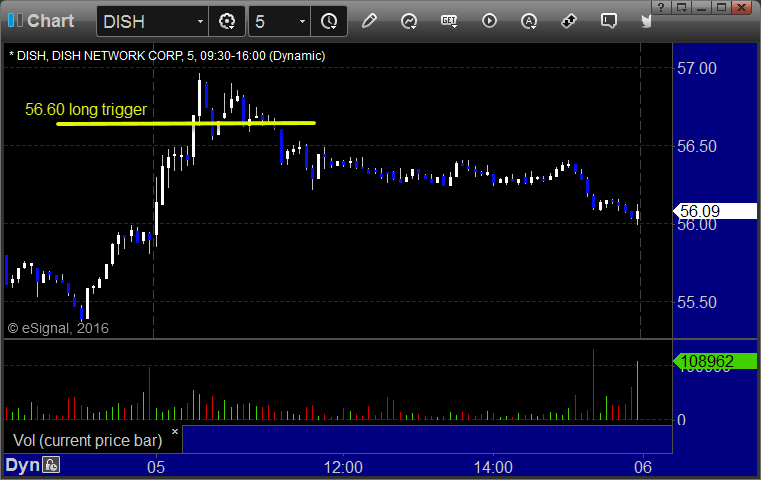Click the diamond arrows link icon

tap(569, 21)
